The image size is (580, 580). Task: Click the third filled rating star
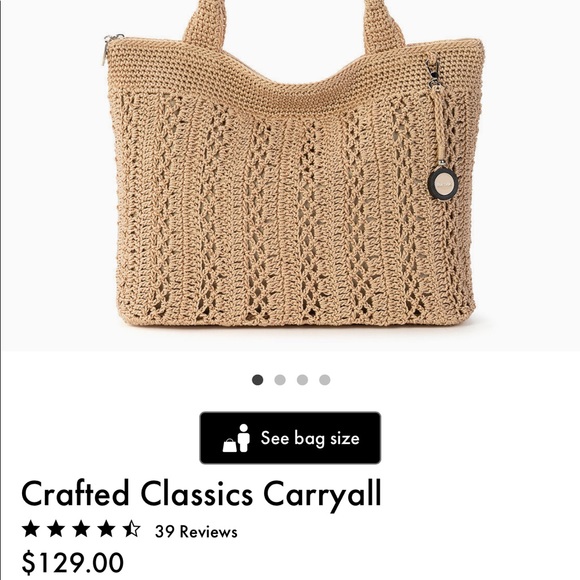(x=81, y=529)
